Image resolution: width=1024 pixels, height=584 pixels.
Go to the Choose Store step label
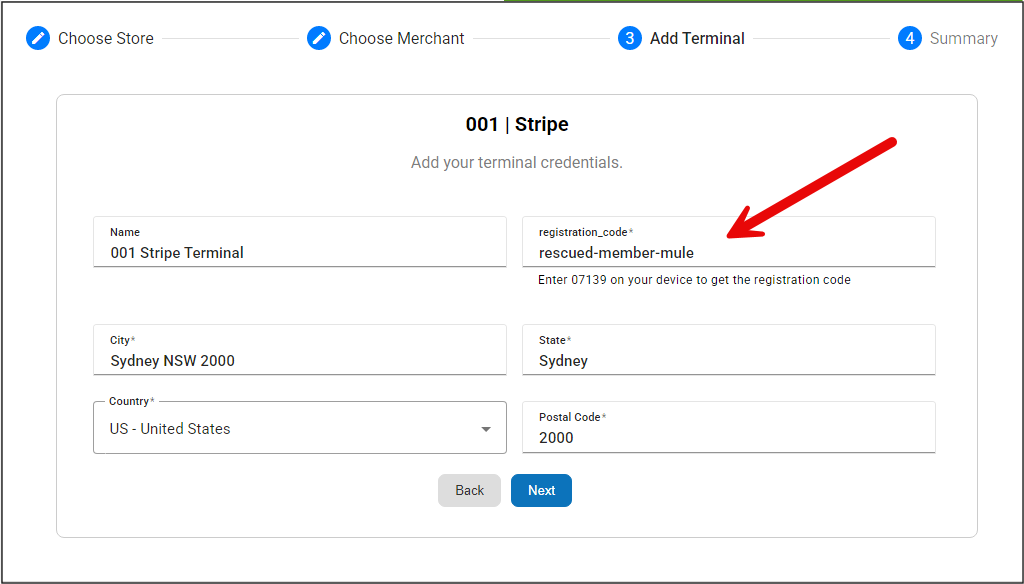[x=106, y=39]
